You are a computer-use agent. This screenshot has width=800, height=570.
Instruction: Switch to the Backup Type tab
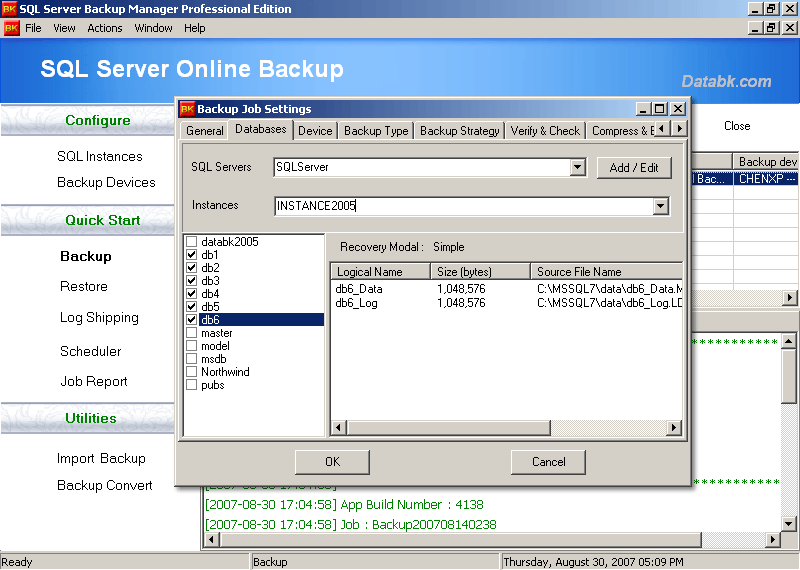pyautogui.click(x=376, y=131)
